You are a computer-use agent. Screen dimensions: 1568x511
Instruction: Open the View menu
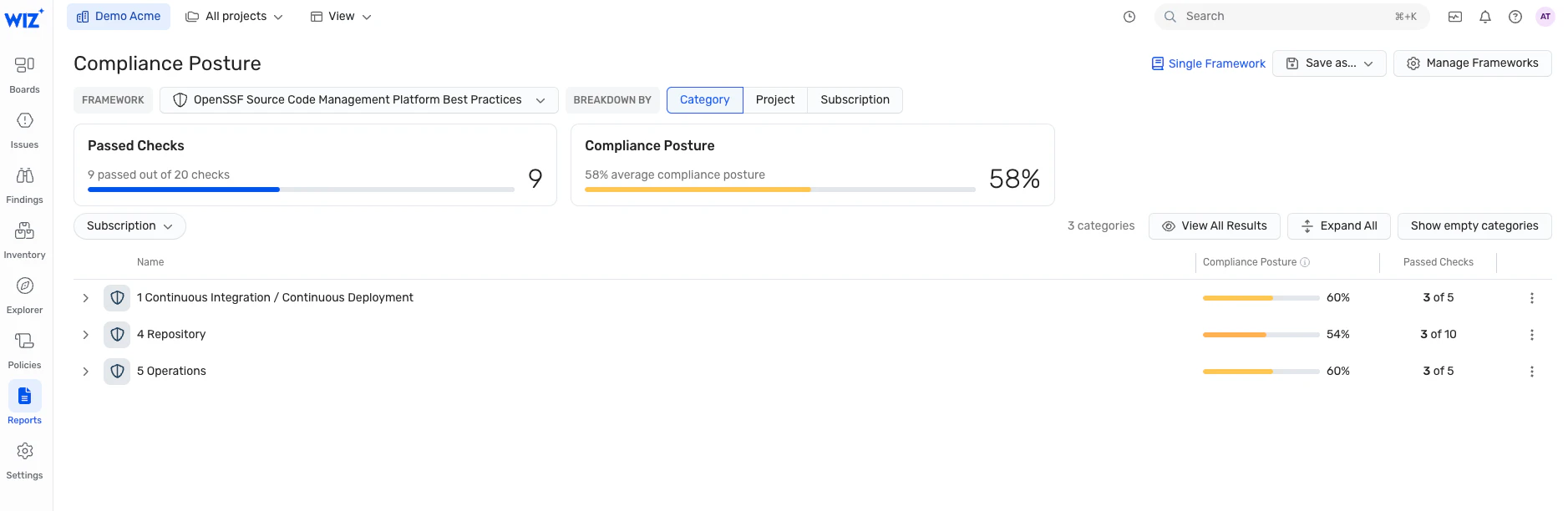tap(341, 17)
